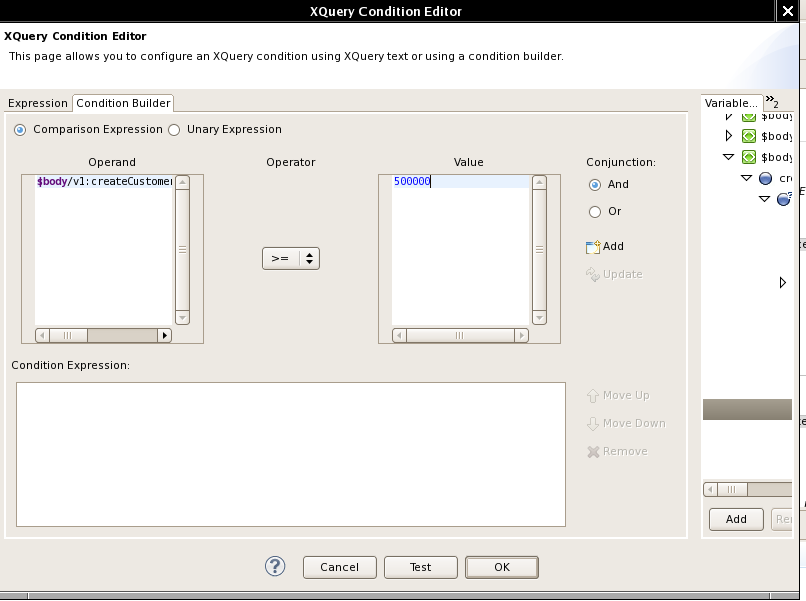Image resolution: width=806 pixels, height=601 pixels.
Task: Click the Value vertical scrollbar thumb
Action: click(x=539, y=249)
